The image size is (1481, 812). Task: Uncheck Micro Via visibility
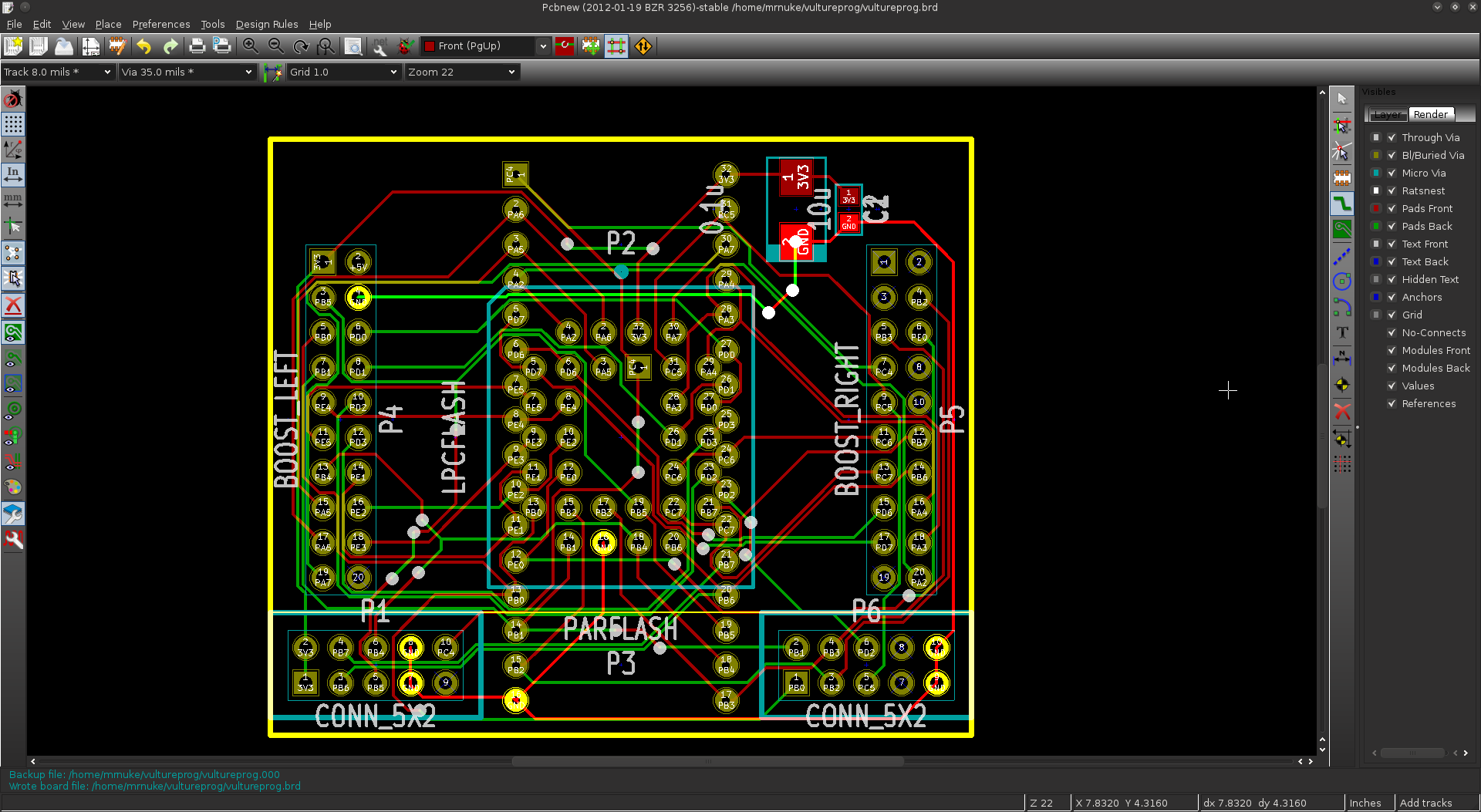pyautogui.click(x=1392, y=173)
